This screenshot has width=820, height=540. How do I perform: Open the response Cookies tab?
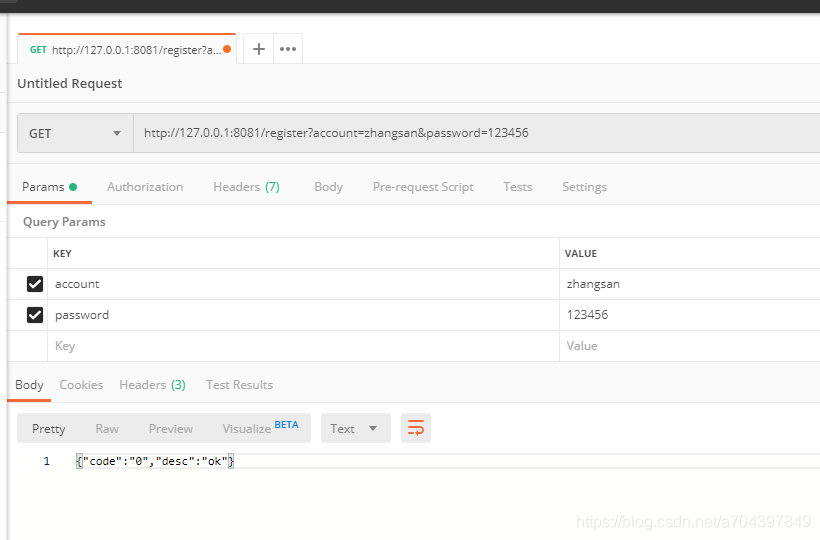tap(81, 385)
